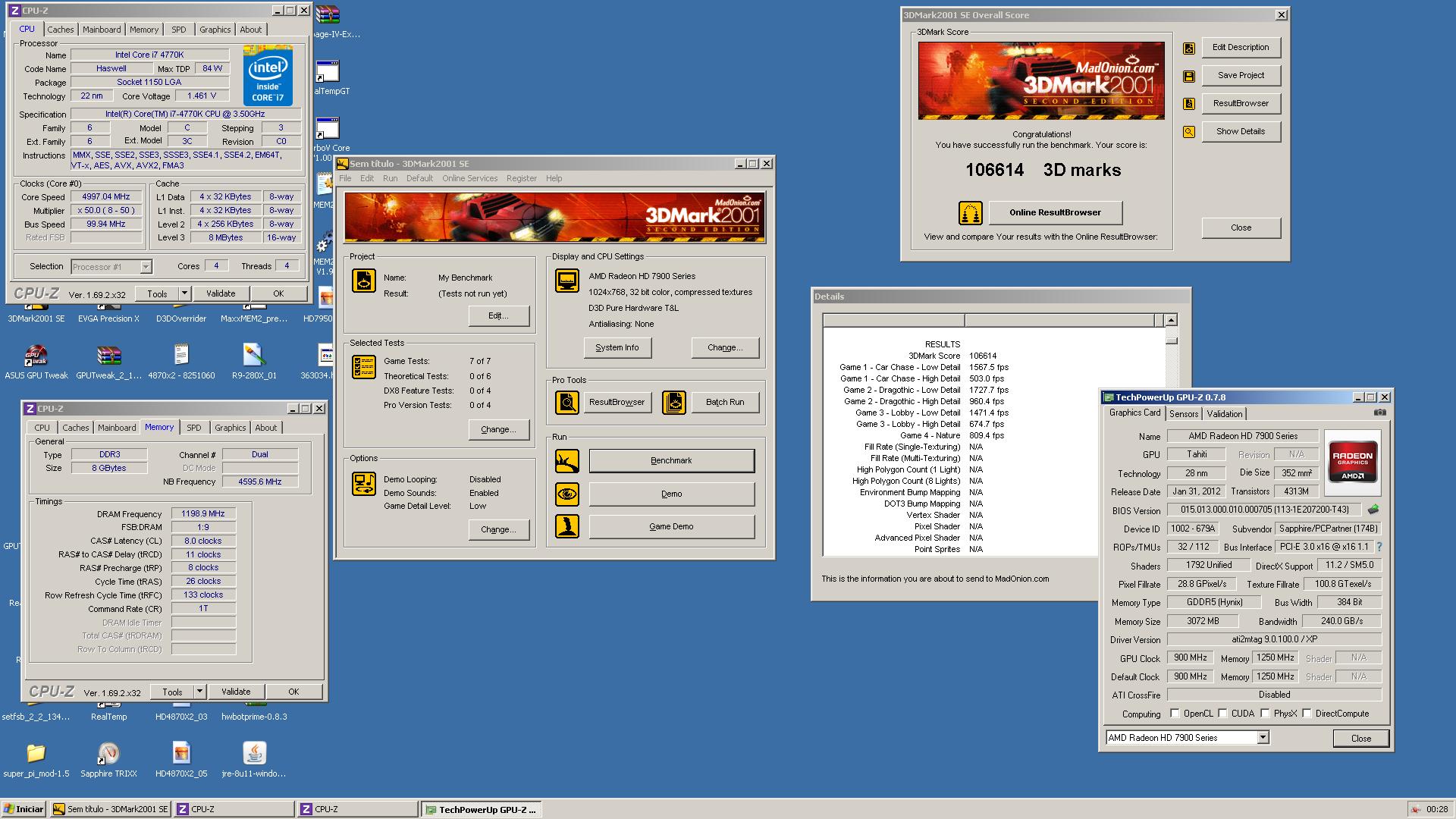This screenshot has width=1456, height=819.
Task: Open GPUTweak_2_1 archive desktop icon
Action: (108, 361)
